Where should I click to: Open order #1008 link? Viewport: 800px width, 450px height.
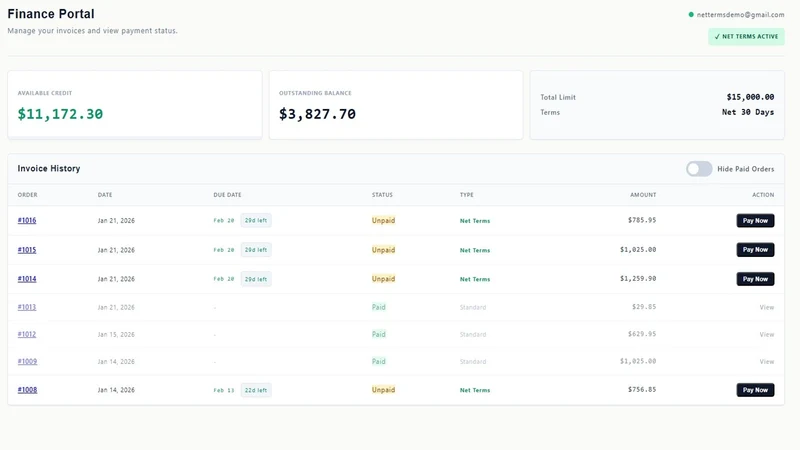point(28,390)
